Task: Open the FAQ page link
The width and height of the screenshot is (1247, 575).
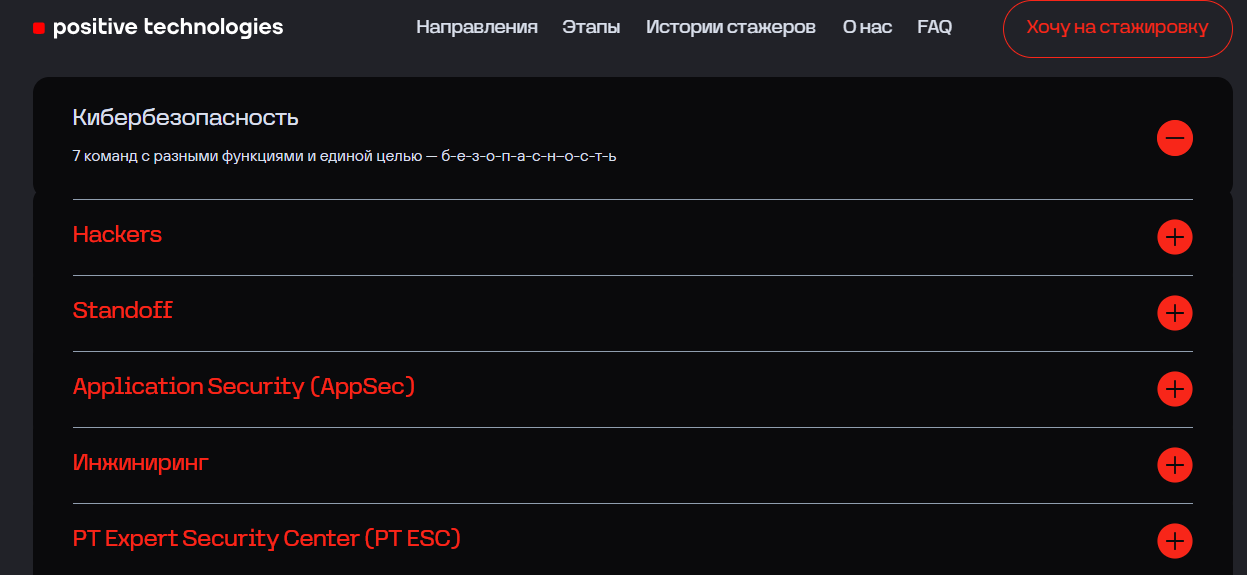Action: point(934,27)
